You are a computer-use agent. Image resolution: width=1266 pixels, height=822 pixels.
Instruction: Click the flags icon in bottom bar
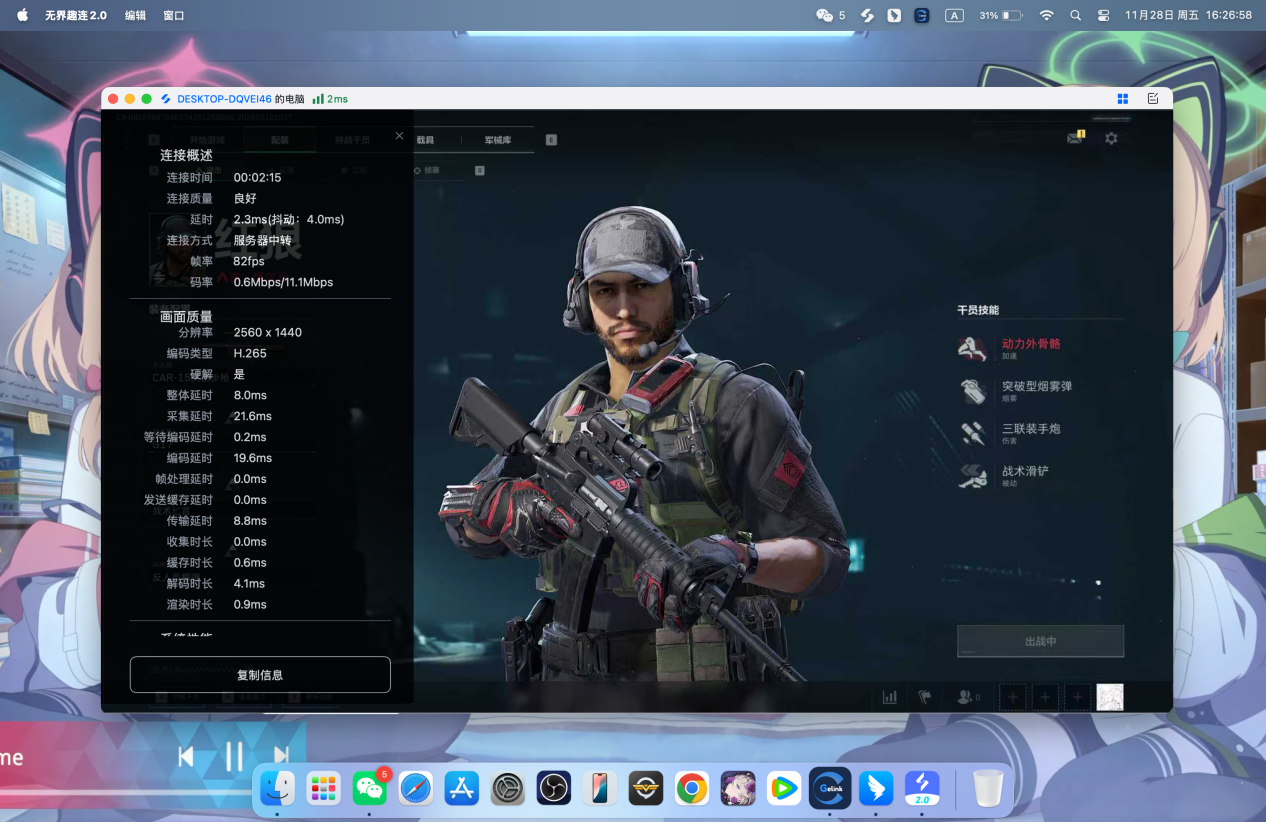(x=925, y=697)
